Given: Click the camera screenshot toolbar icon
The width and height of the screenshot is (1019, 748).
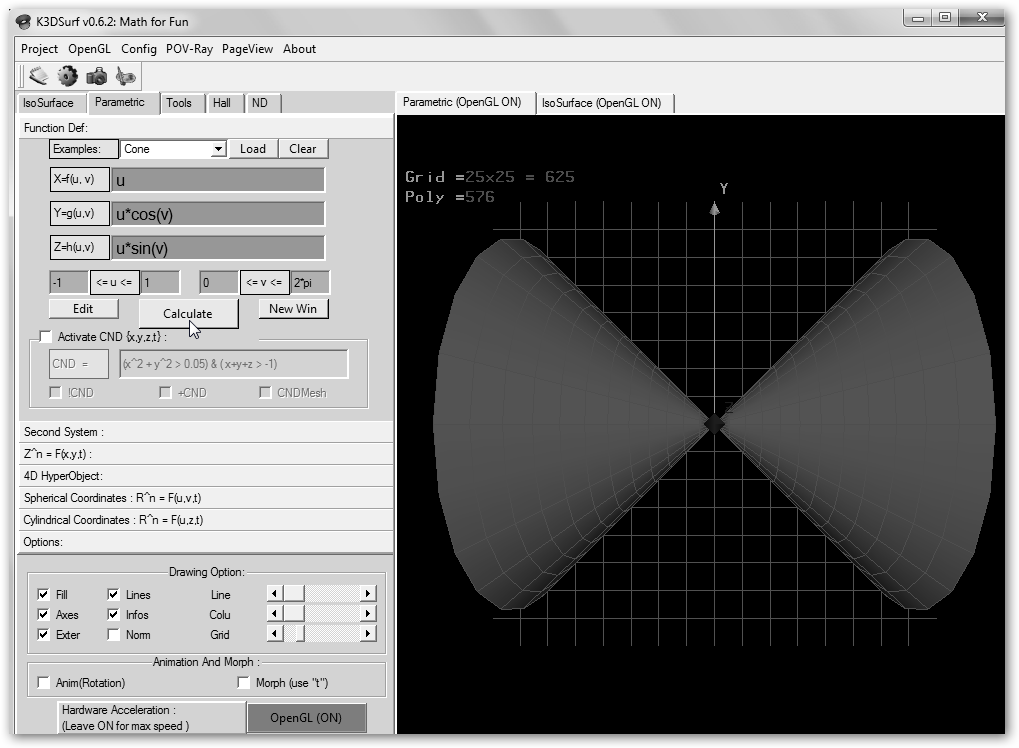Looking at the screenshot, I should click(97, 76).
